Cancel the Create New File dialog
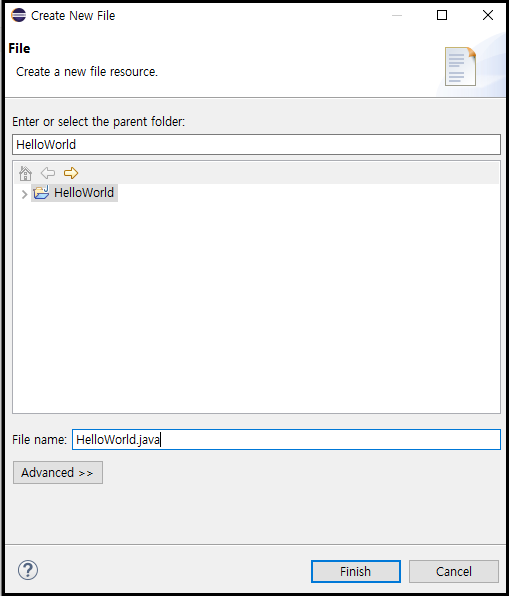This screenshot has width=509, height=596. click(x=454, y=571)
